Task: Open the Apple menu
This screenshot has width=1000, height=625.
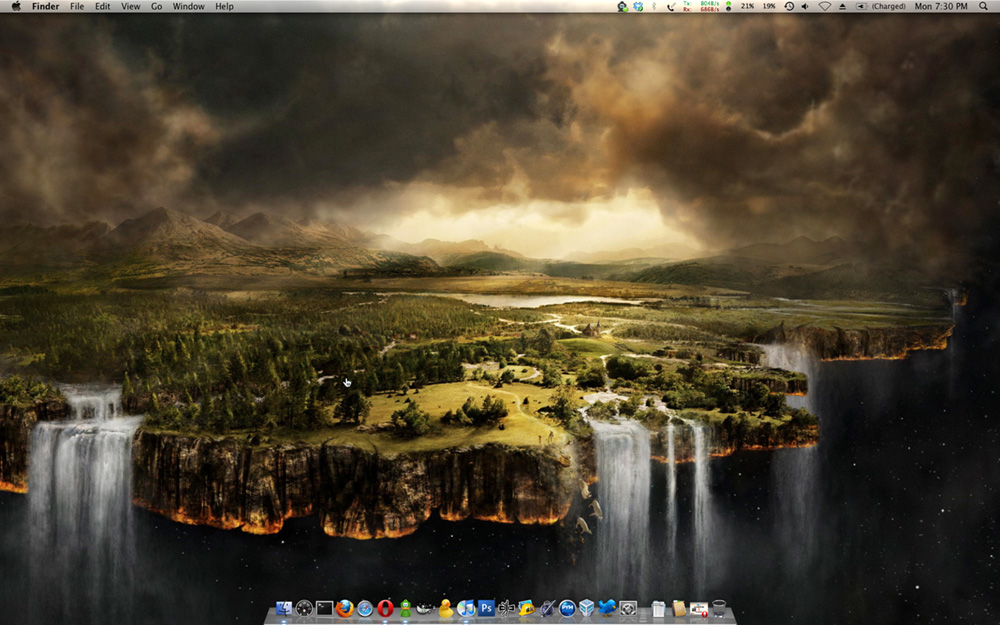Action: click(16, 6)
